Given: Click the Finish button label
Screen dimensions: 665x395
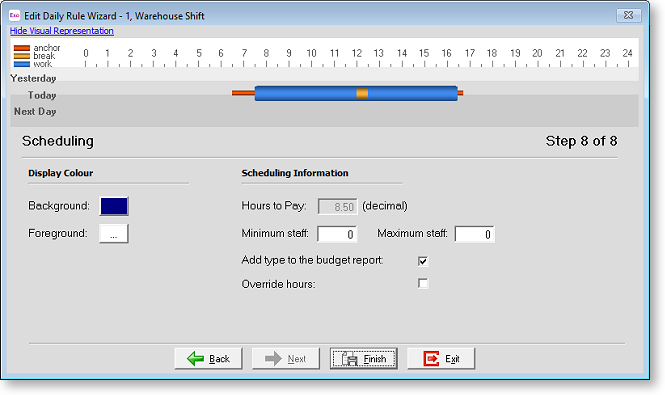Looking at the screenshot, I should pyautogui.click(x=375, y=359).
